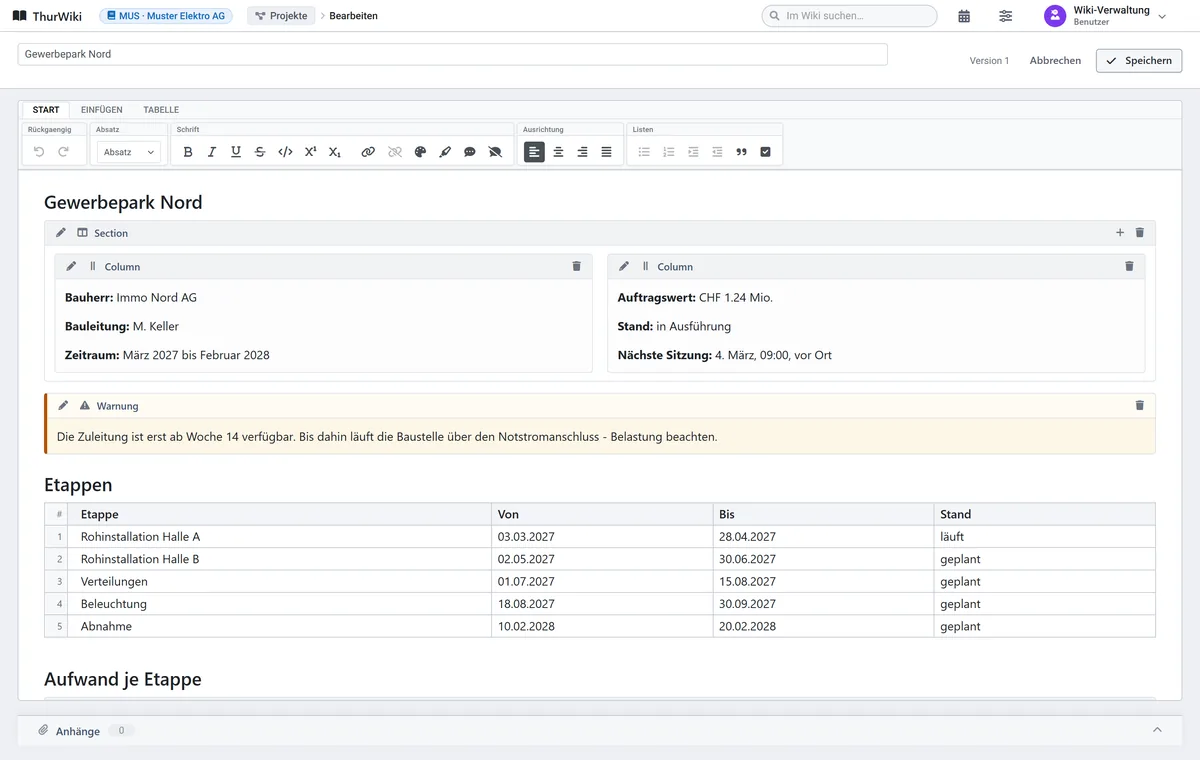Align text left
Screen dimensions: 1200x760
(x=534, y=152)
